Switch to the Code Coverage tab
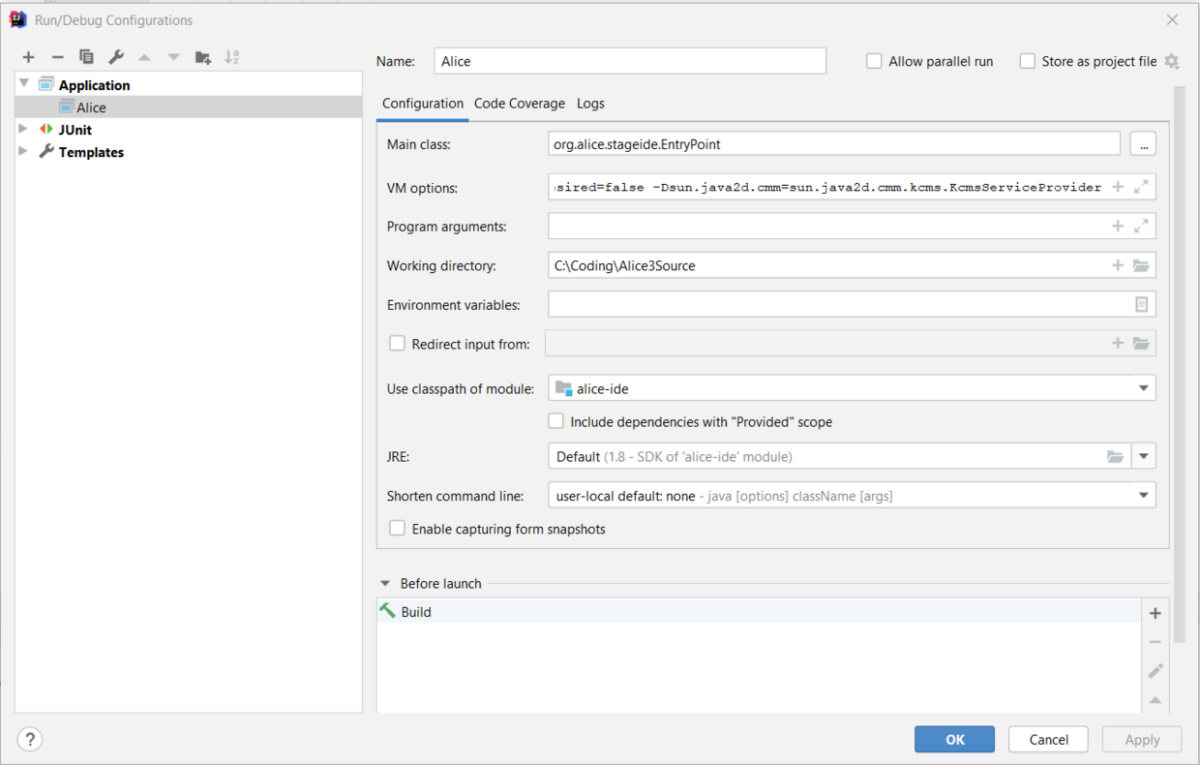The image size is (1200, 765). pyautogui.click(x=519, y=103)
